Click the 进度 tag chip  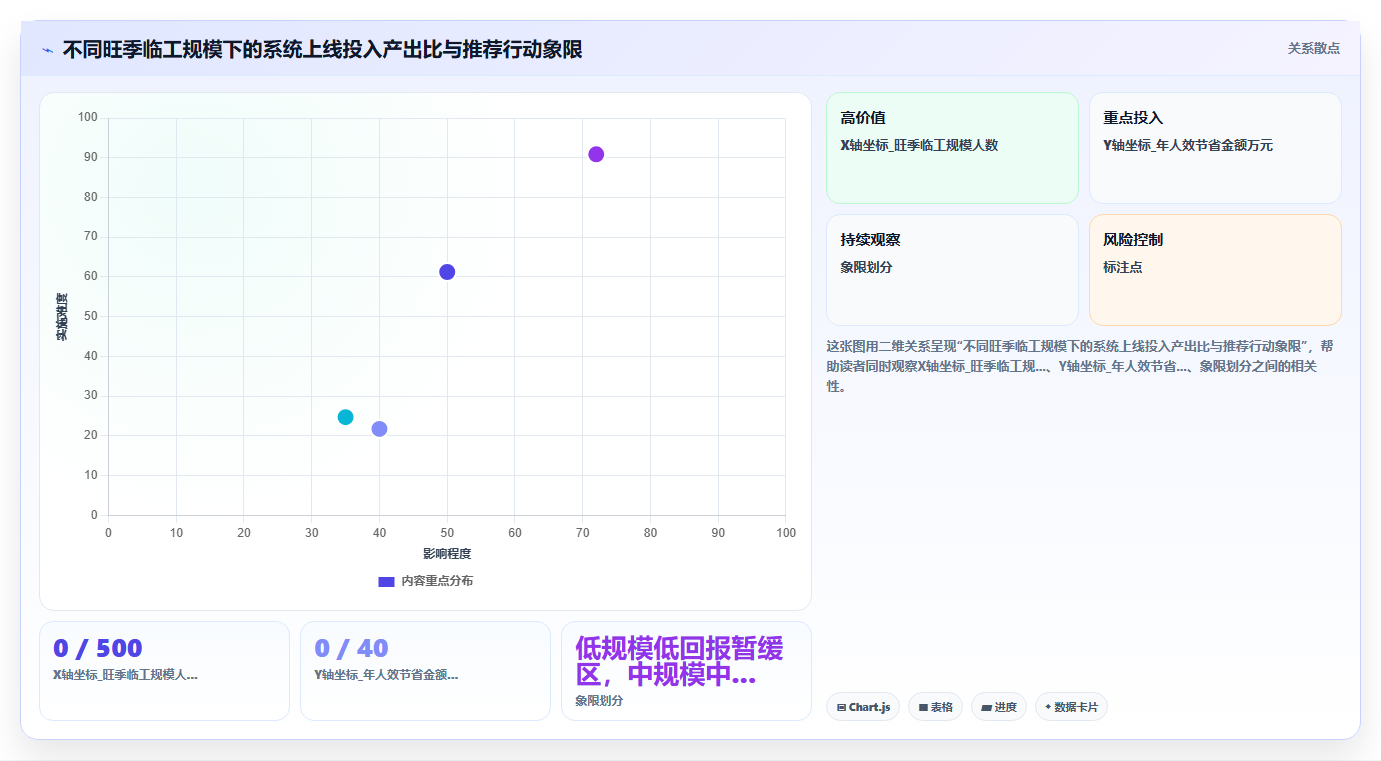click(x=999, y=707)
